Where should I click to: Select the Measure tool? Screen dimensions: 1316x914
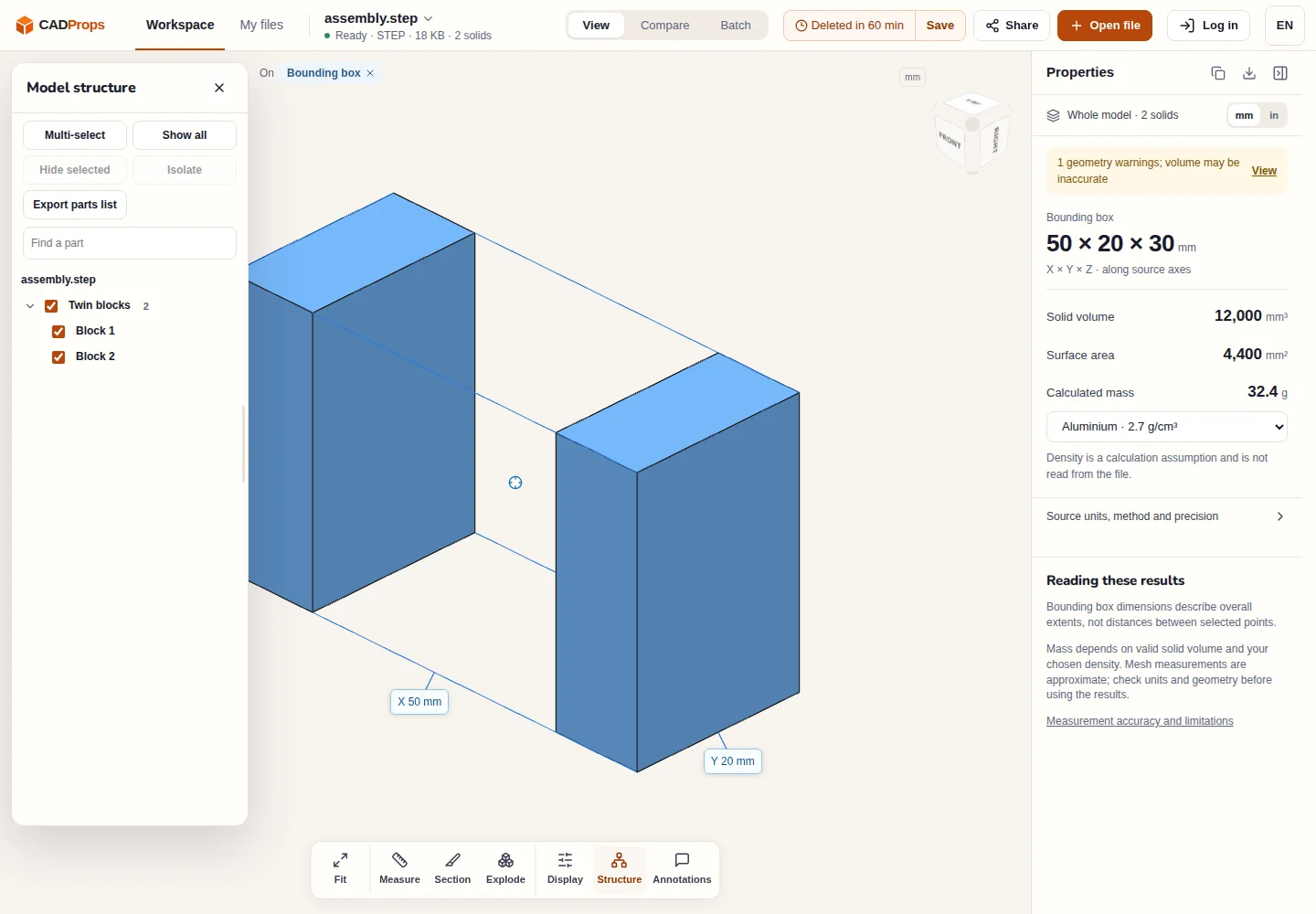pos(399,868)
